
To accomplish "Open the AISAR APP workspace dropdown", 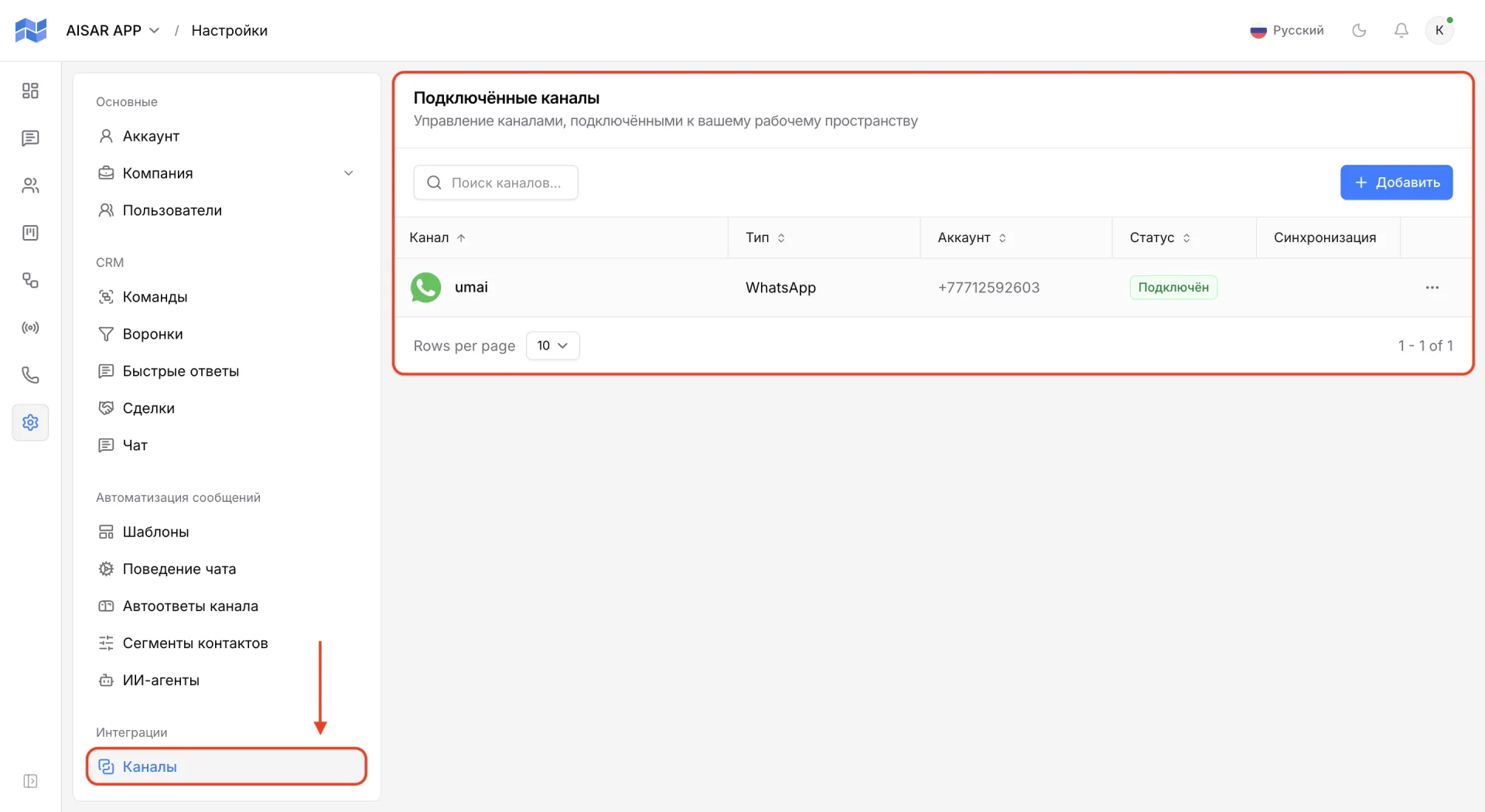I will (x=113, y=30).
